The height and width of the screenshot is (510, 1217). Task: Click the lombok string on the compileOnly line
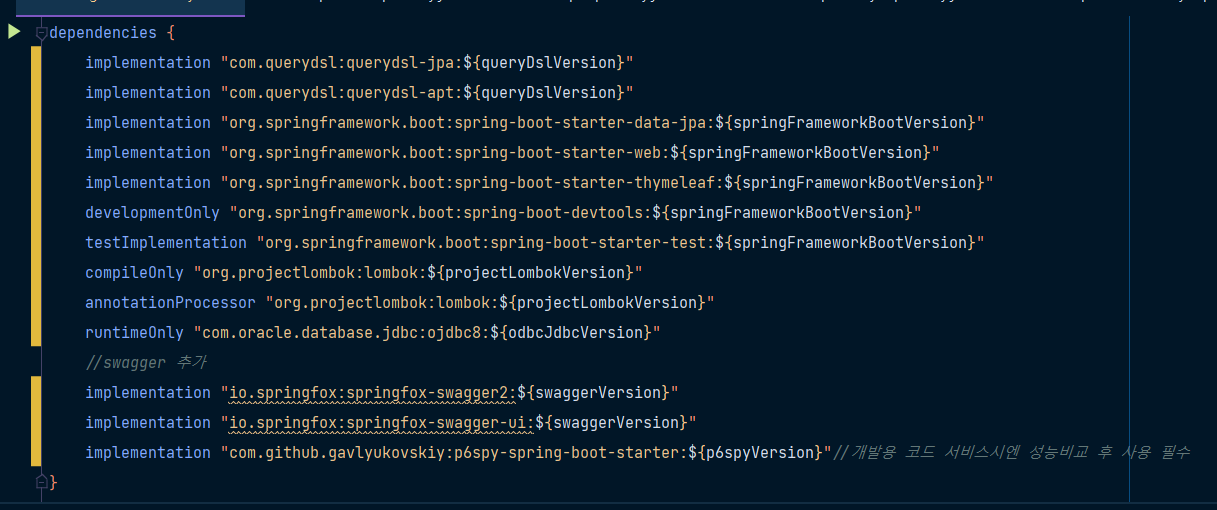[x=418, y=273]
